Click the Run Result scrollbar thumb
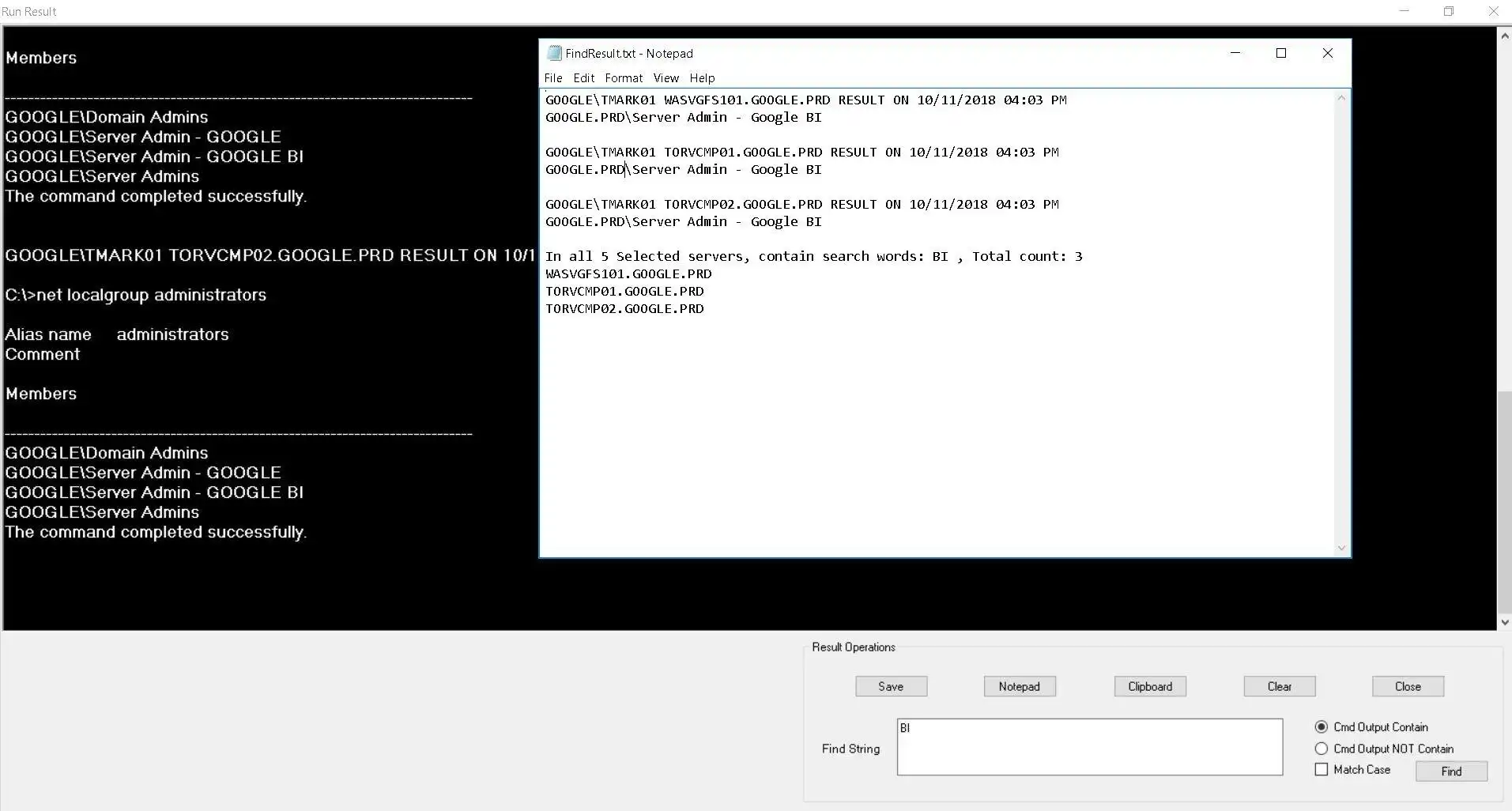The height and width of the screenshot is (811, 1512). pos(1505,501)
